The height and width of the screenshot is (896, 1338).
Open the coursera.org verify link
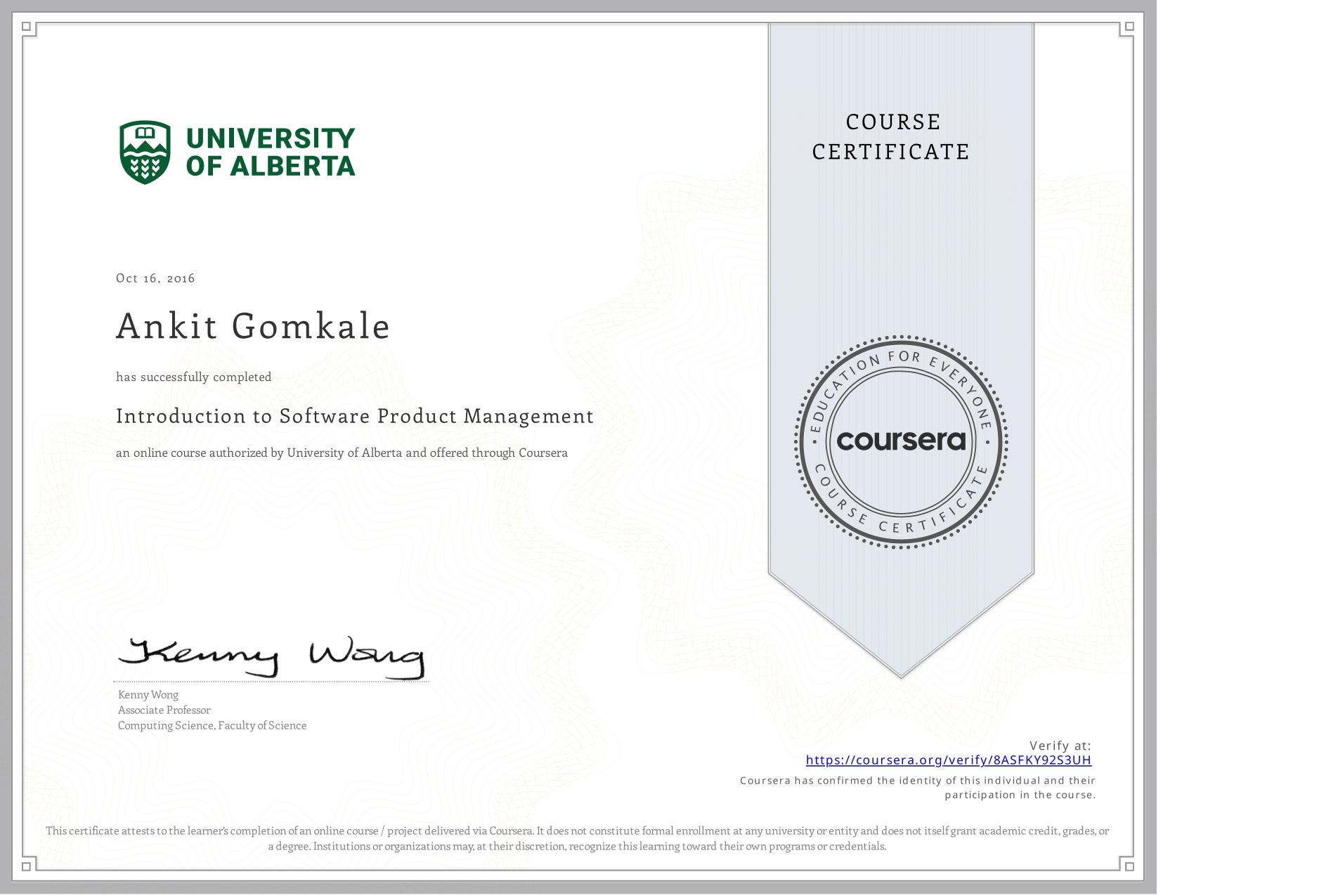(948, 760)
